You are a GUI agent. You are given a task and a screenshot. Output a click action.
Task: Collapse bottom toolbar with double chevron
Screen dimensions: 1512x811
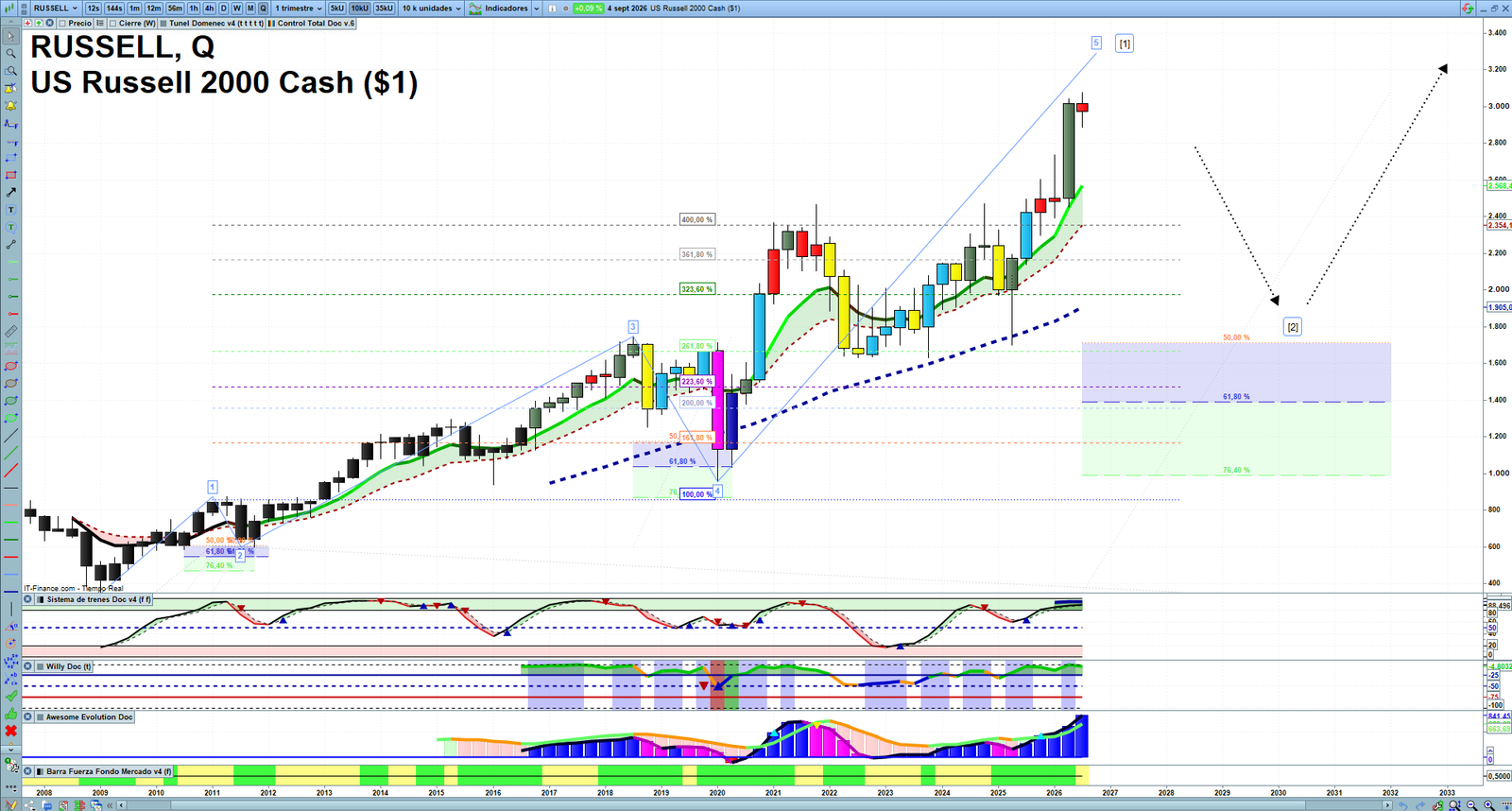(110, 805)
